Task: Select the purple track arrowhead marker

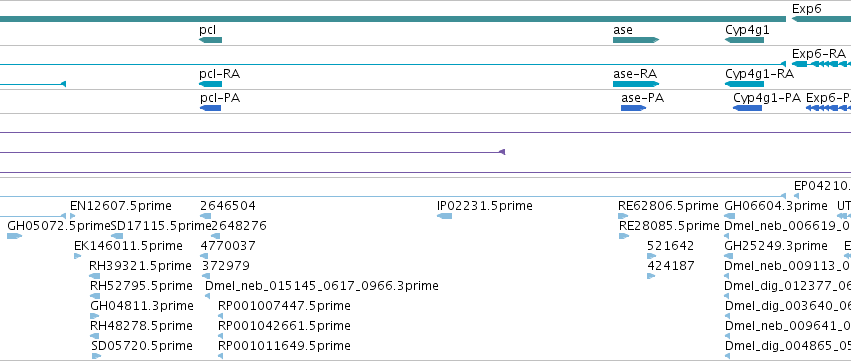Action: pyautogui.click(x=503, y=152)
